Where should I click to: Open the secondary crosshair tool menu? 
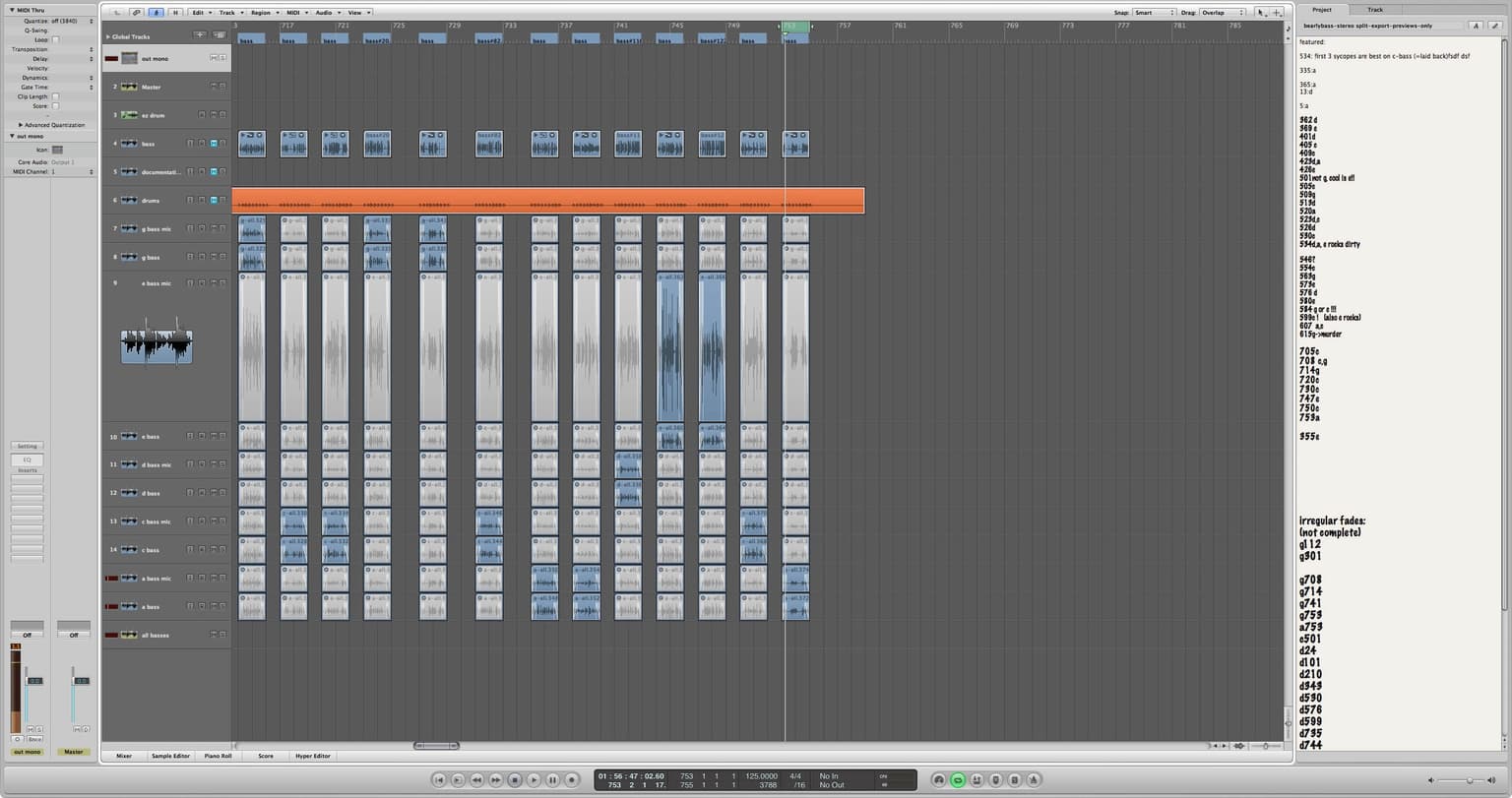1277,13
